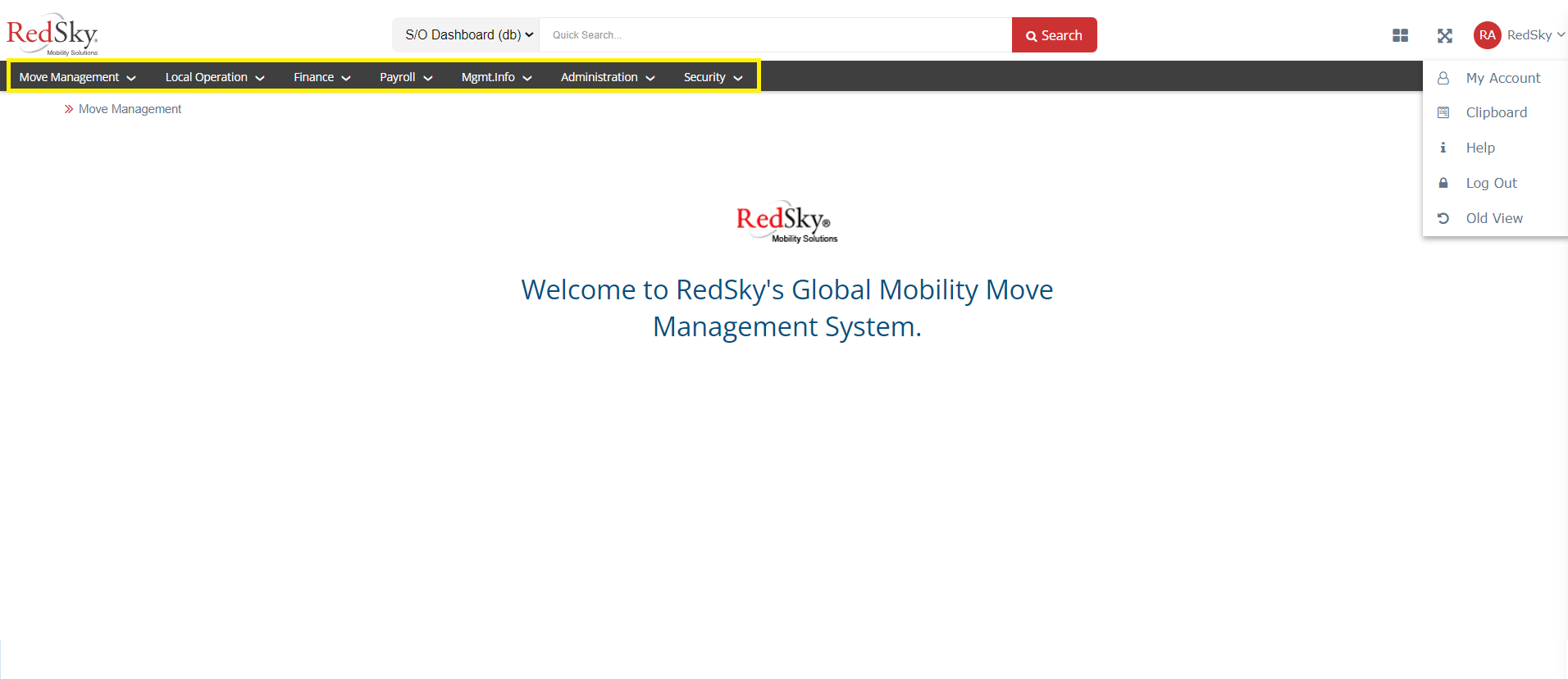Viewport: 1568px width, 679px height.
Task: Open the Administration menu
Action: (x=608, y=77)
